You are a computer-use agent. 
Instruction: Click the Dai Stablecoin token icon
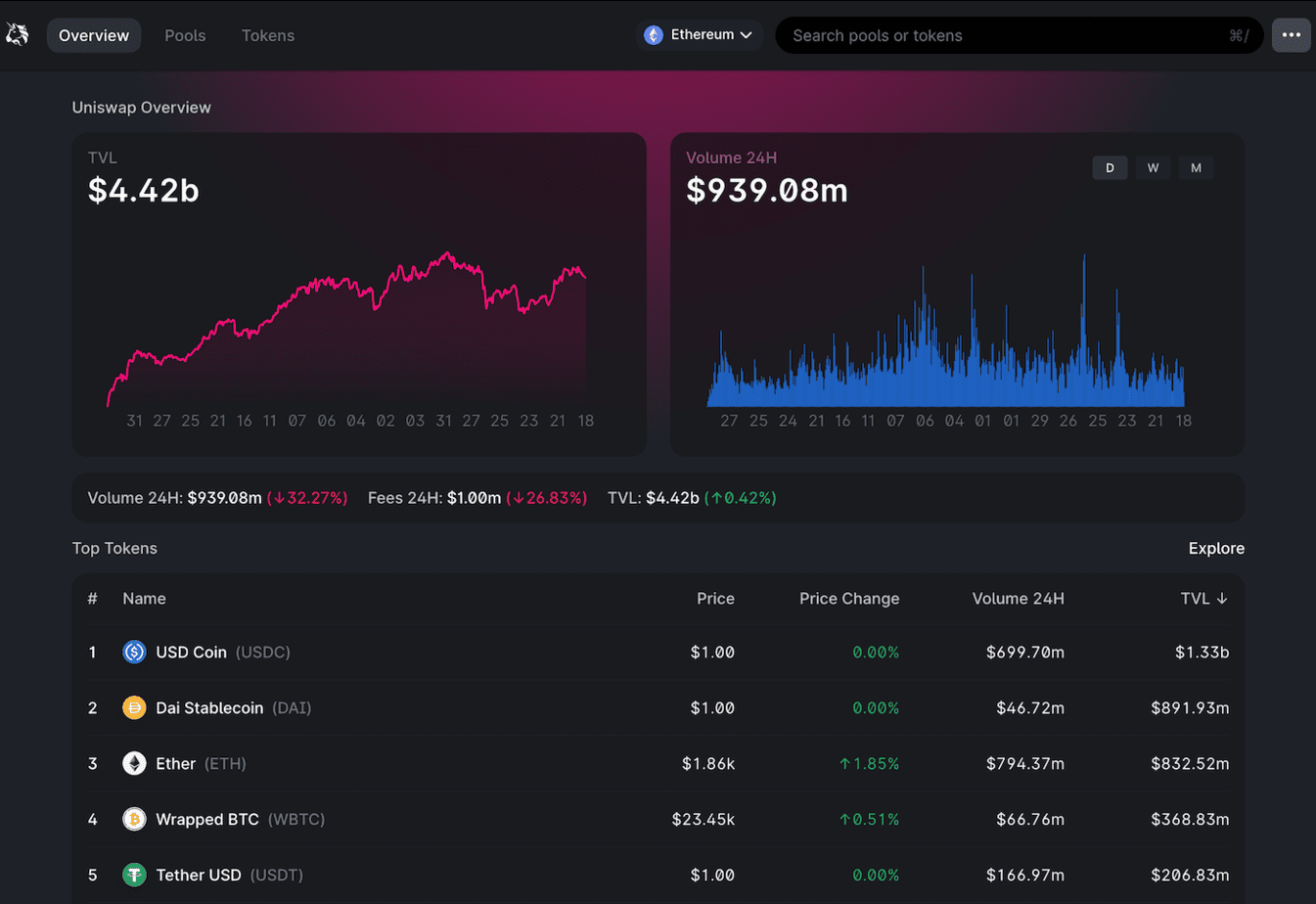tap(134, 707)
